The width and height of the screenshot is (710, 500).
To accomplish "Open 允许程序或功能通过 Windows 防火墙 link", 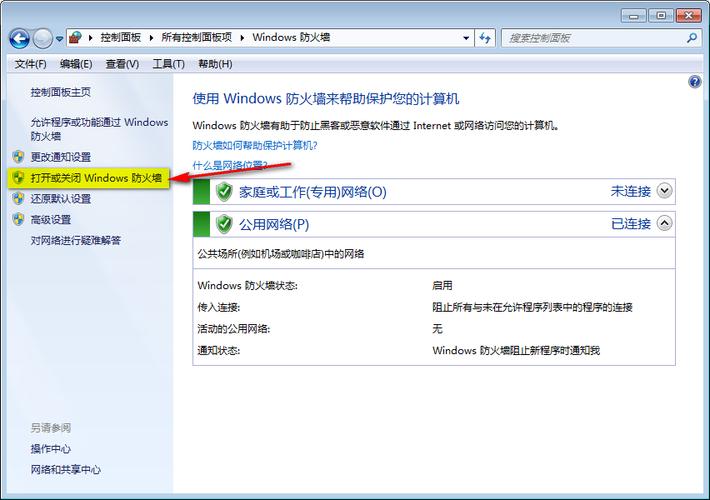I will (99, 129).
